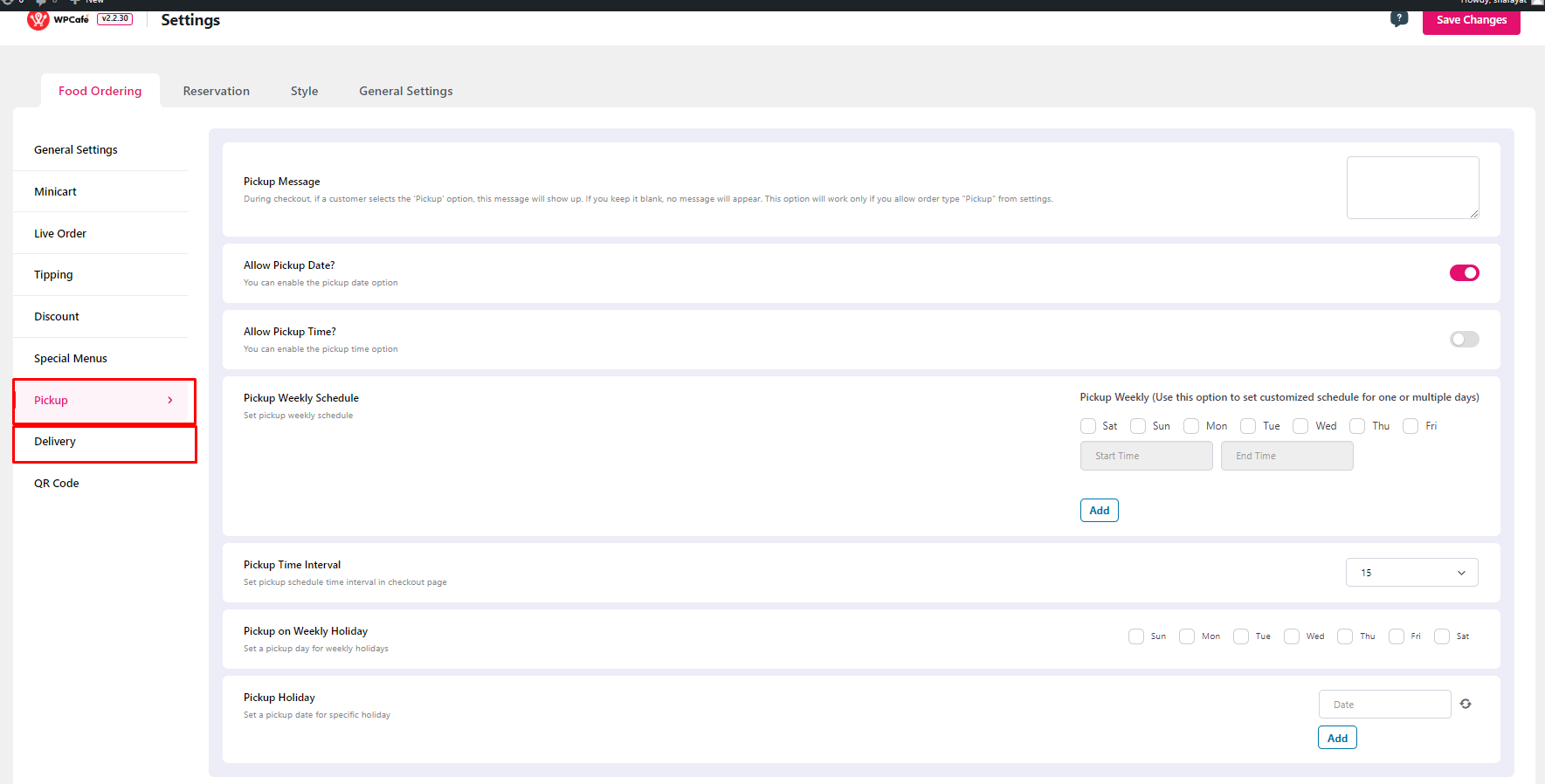Viewport: 1545px width, 784px height.
Task: Enable the Allow Pickup Time toggle
Action: [x=1465, y=340]
